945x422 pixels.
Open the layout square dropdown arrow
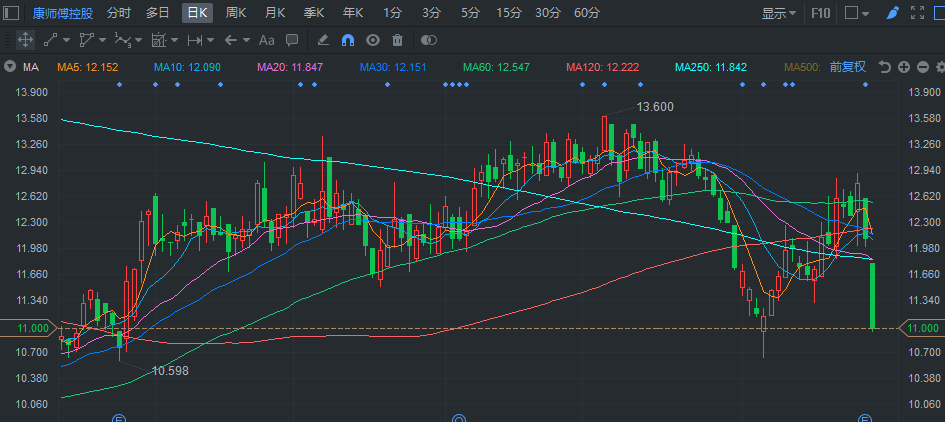pos(866,13)
